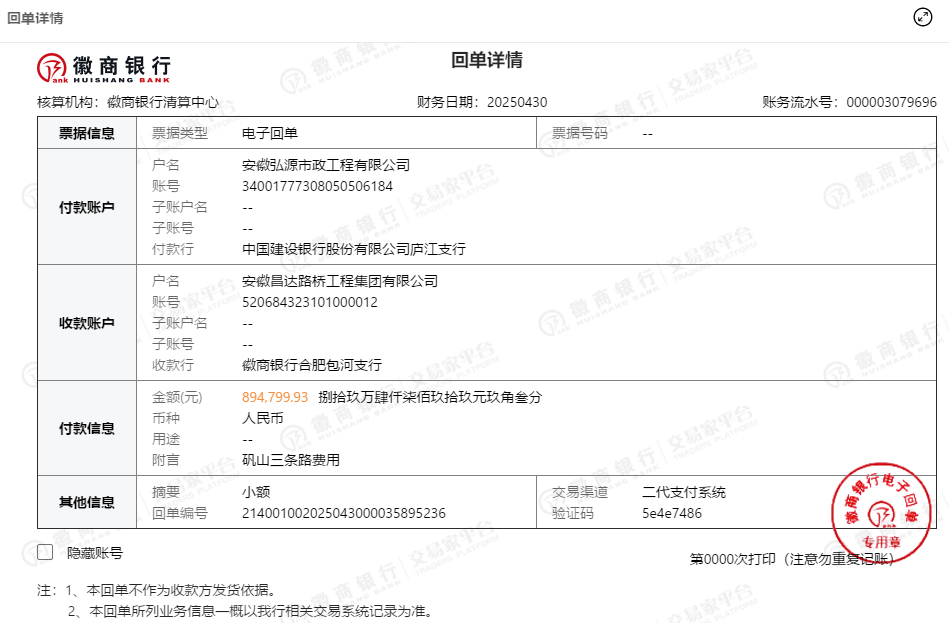
Task: Click the 回单详情 window title in header
Action: coord(36,18)
